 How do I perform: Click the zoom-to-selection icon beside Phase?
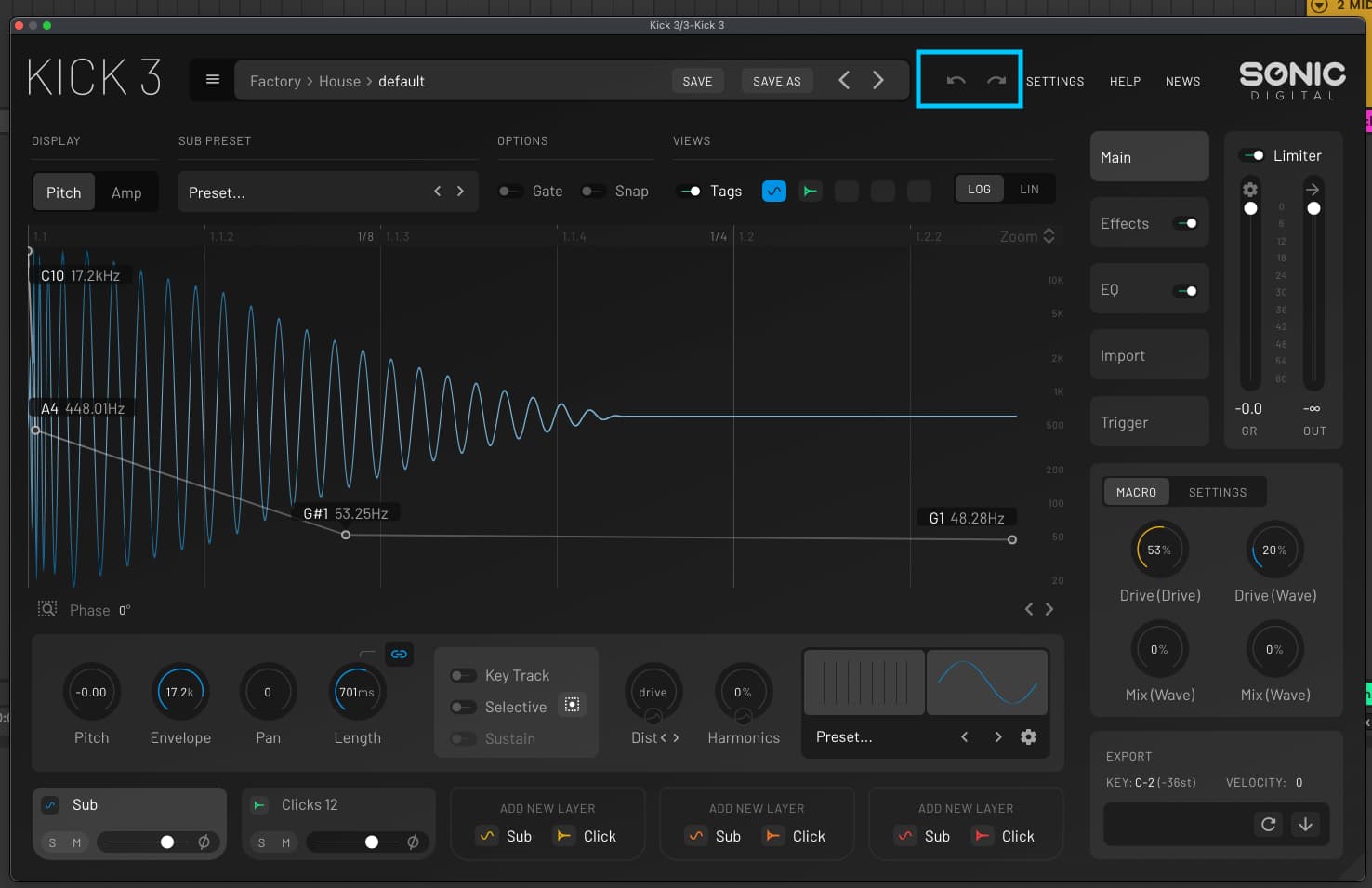click(46, 609)
